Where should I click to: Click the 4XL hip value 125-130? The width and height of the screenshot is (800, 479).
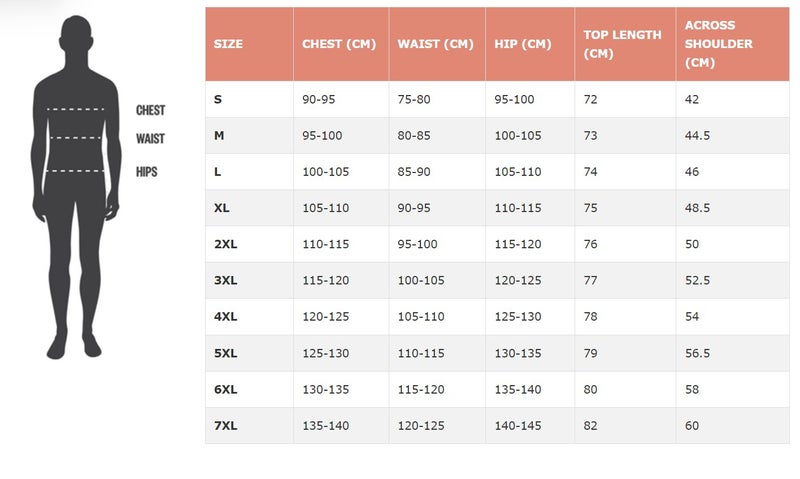[x=518, y=317]
